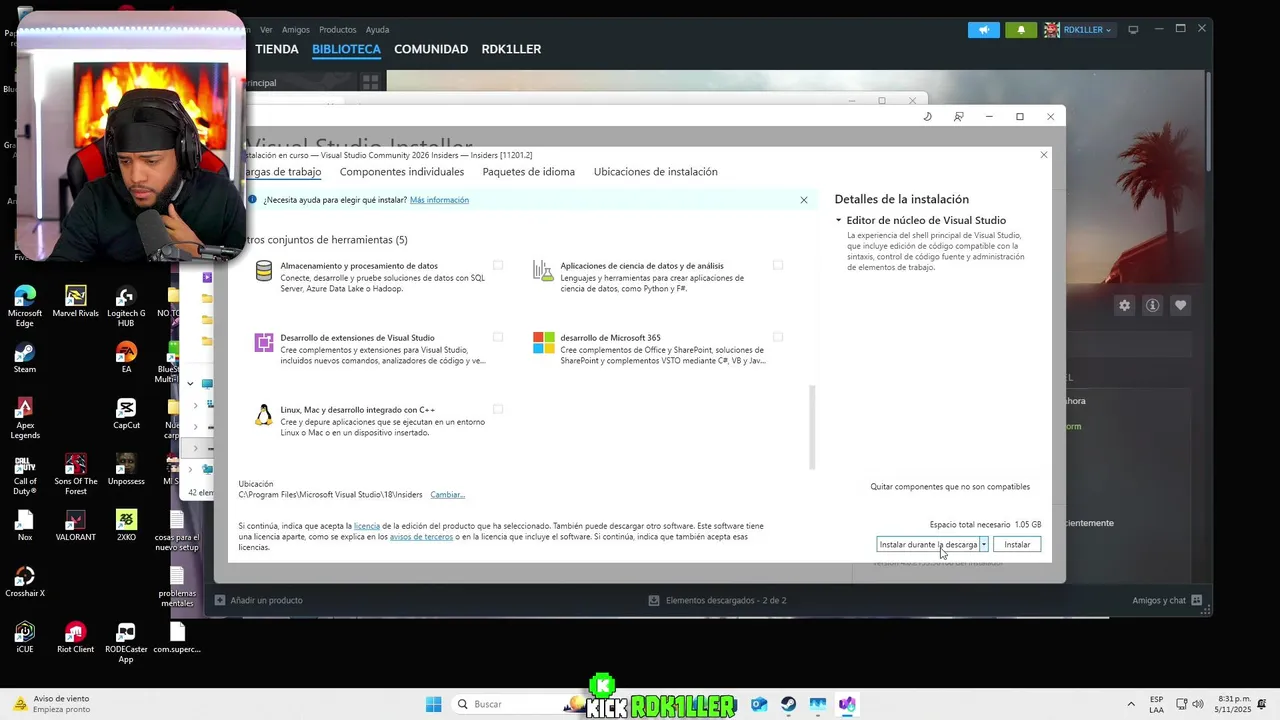
Task: Dismiss the help info banner
Action: 804,200
